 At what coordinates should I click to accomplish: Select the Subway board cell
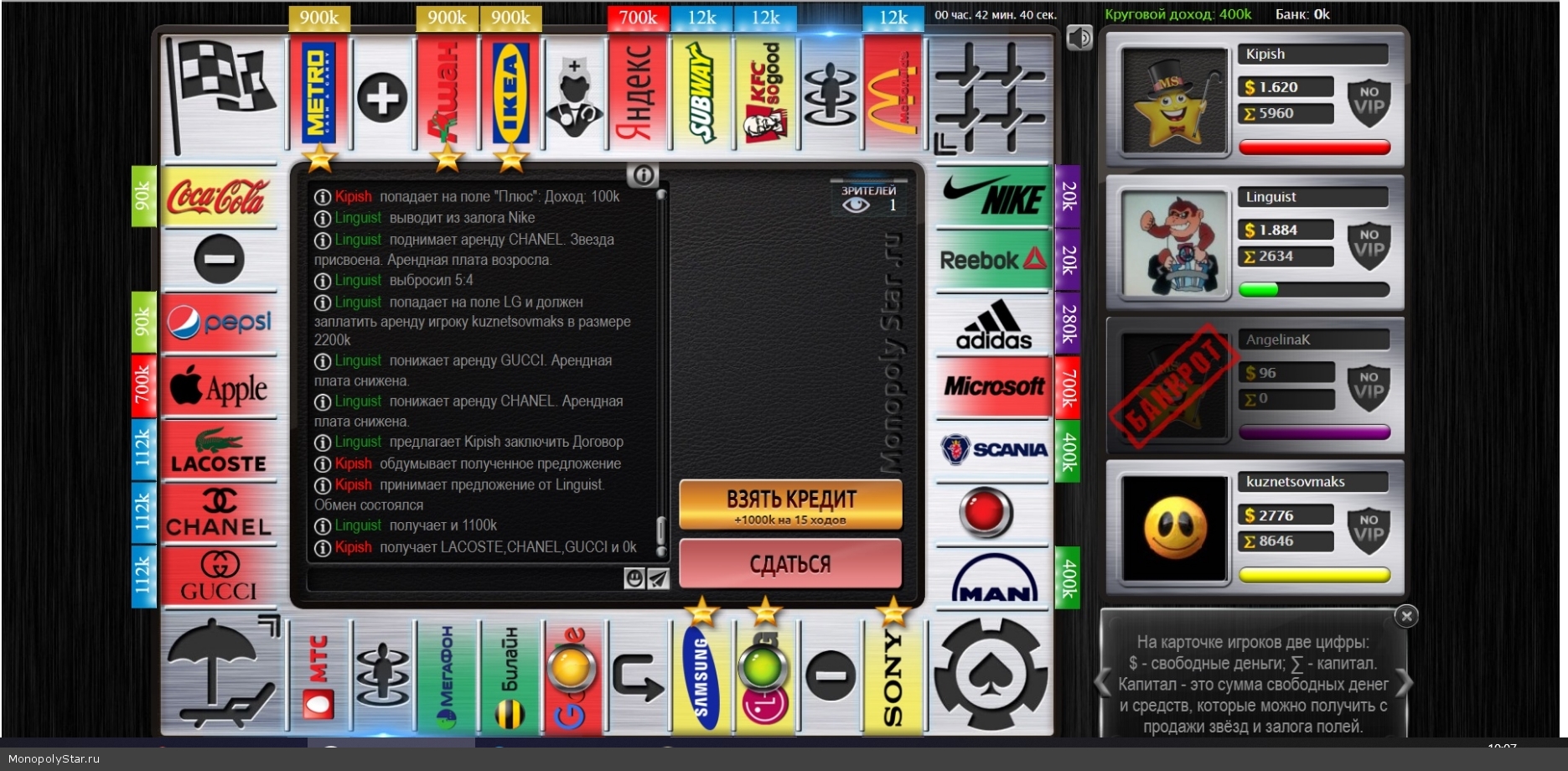pos(701,96)
